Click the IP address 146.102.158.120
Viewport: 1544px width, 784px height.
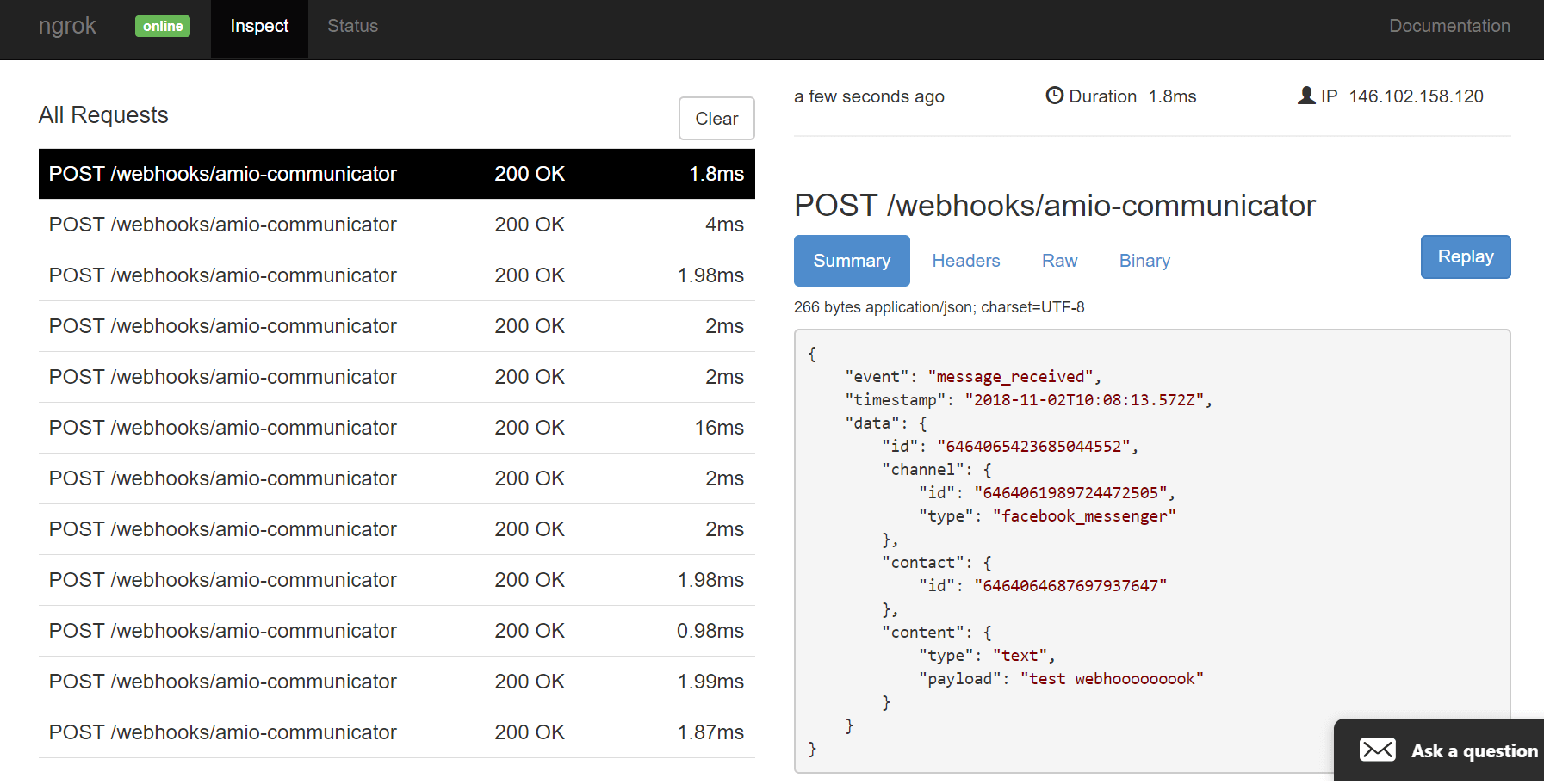click(x=1416, y=96)
